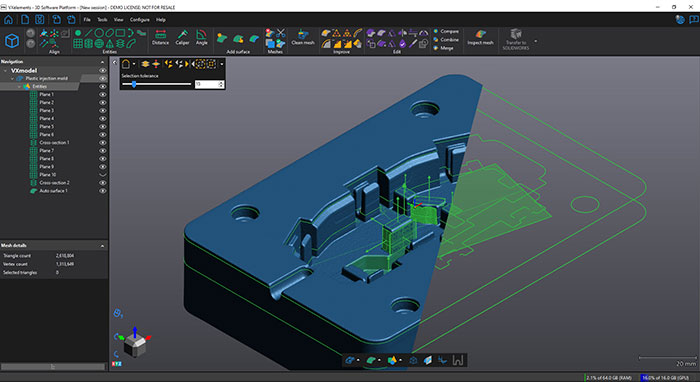Viewport: 700px width, 382px height.
Task: Run the Clean mesh tool
Action: click(x=303, y=37)
